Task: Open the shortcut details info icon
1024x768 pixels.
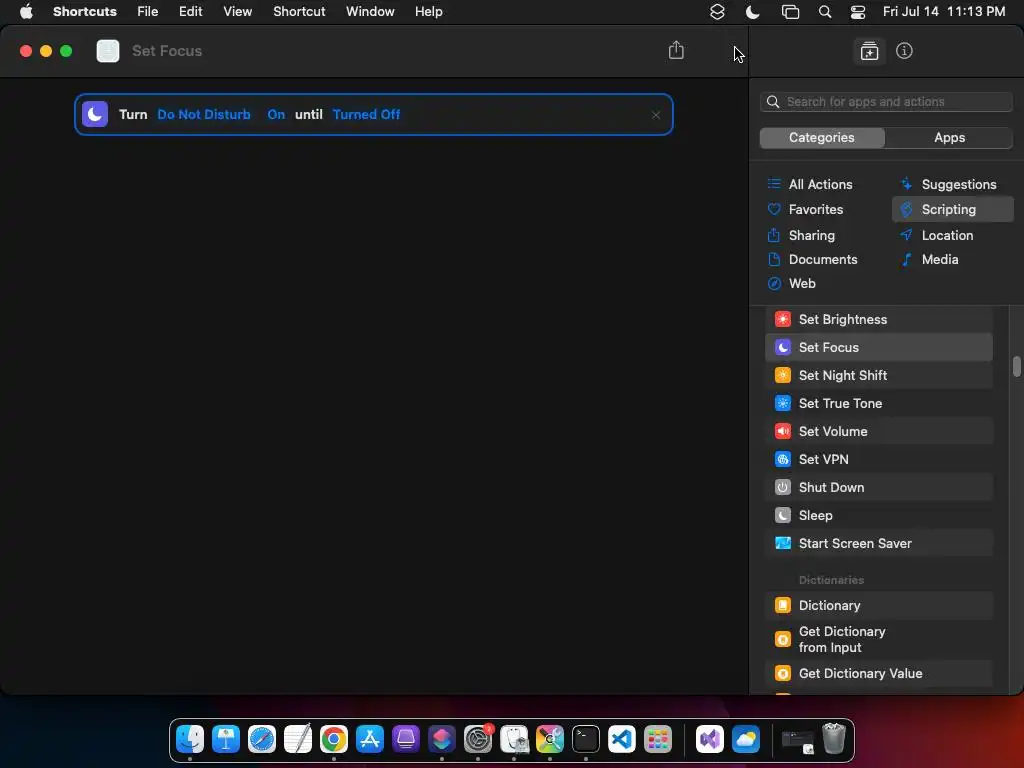Action: (904, 51)
